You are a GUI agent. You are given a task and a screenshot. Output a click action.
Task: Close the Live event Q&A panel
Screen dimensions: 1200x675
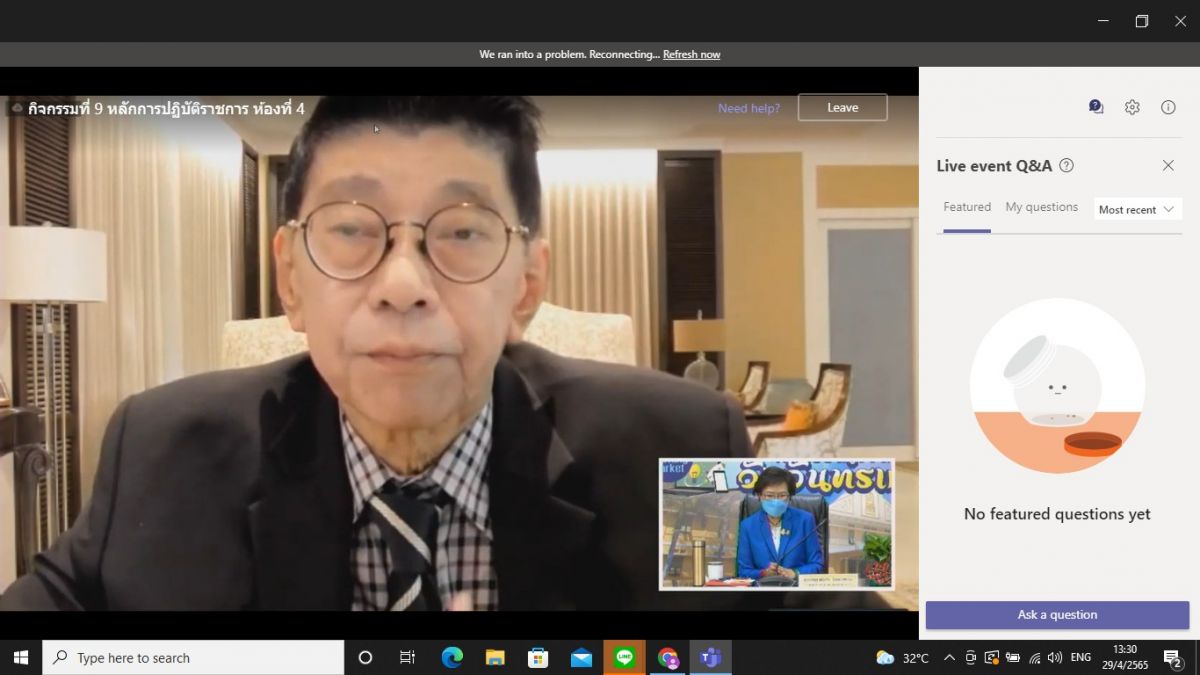click(x=1168, y=166)
